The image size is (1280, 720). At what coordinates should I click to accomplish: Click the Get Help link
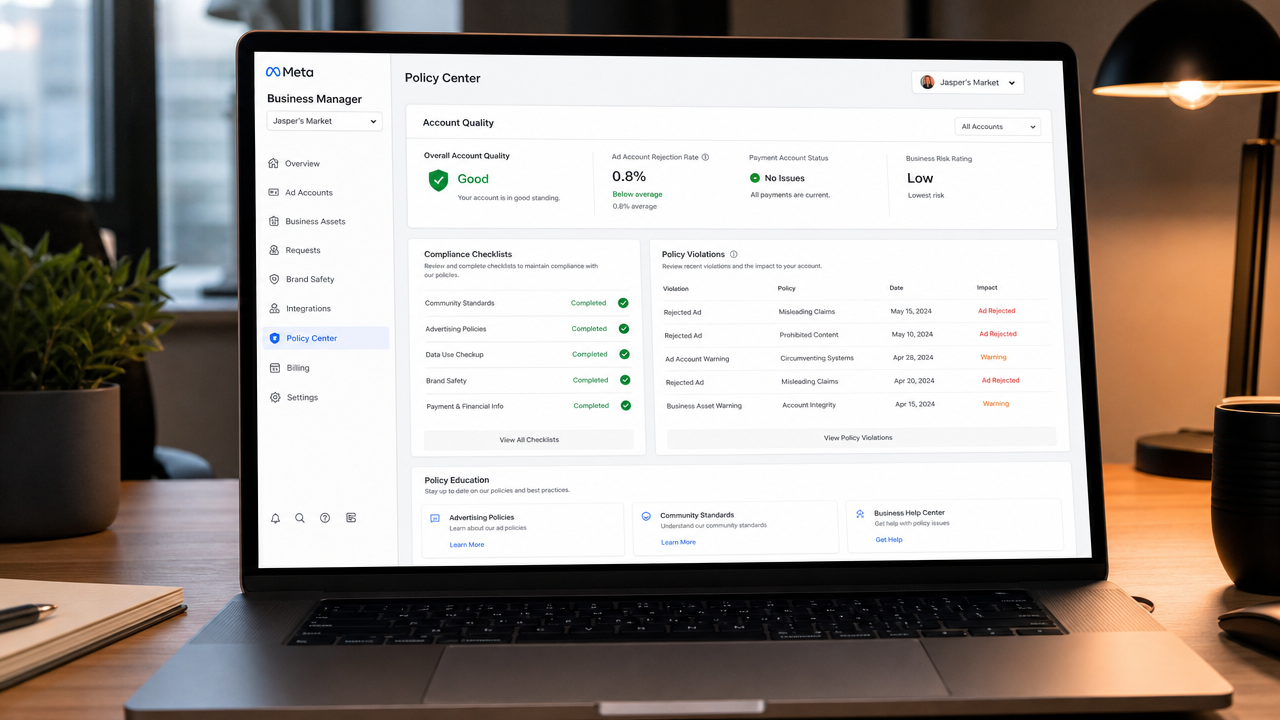(889, 540)
